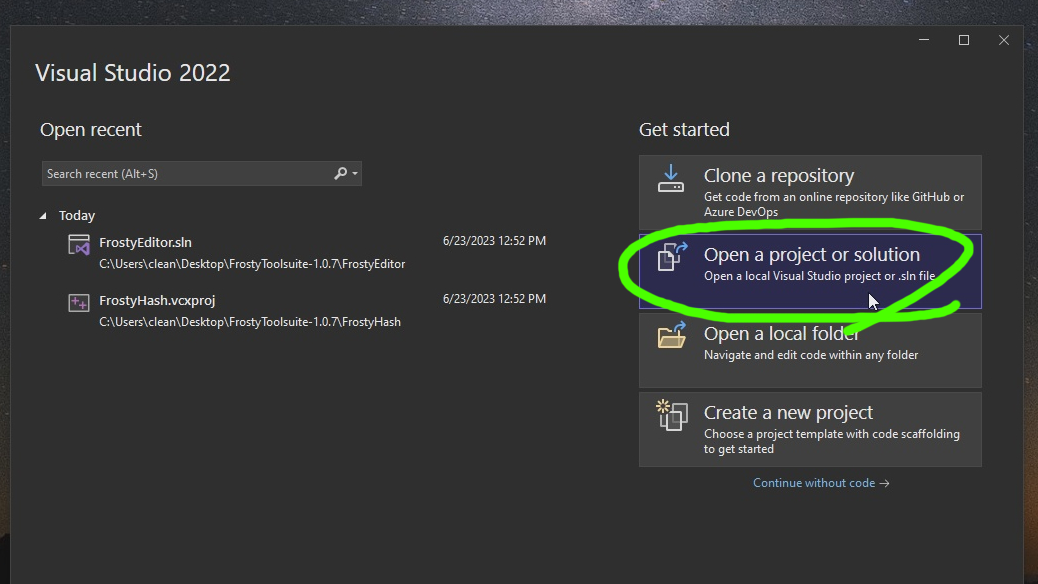The width and height of the screenshot is (1038, 584).
Task: Click the FrostyEditor.sln solution file icon
Action: tap(79, 244)
